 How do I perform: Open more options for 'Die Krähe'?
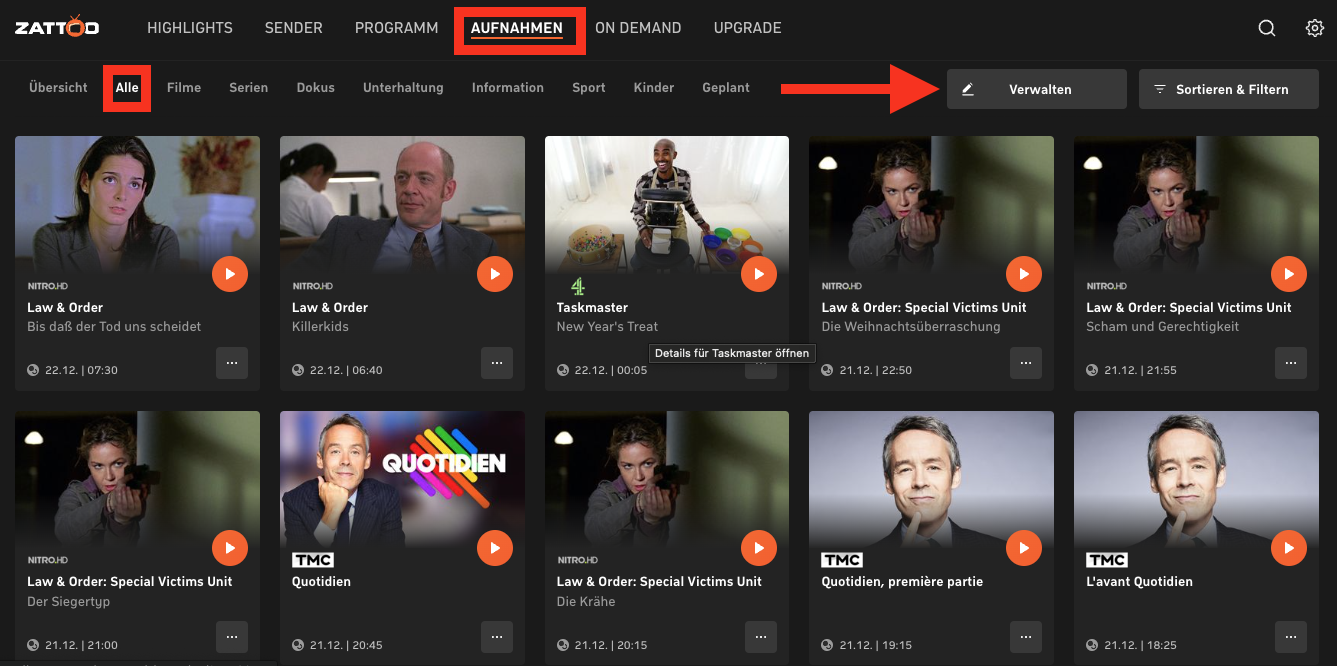pos(761,637)
